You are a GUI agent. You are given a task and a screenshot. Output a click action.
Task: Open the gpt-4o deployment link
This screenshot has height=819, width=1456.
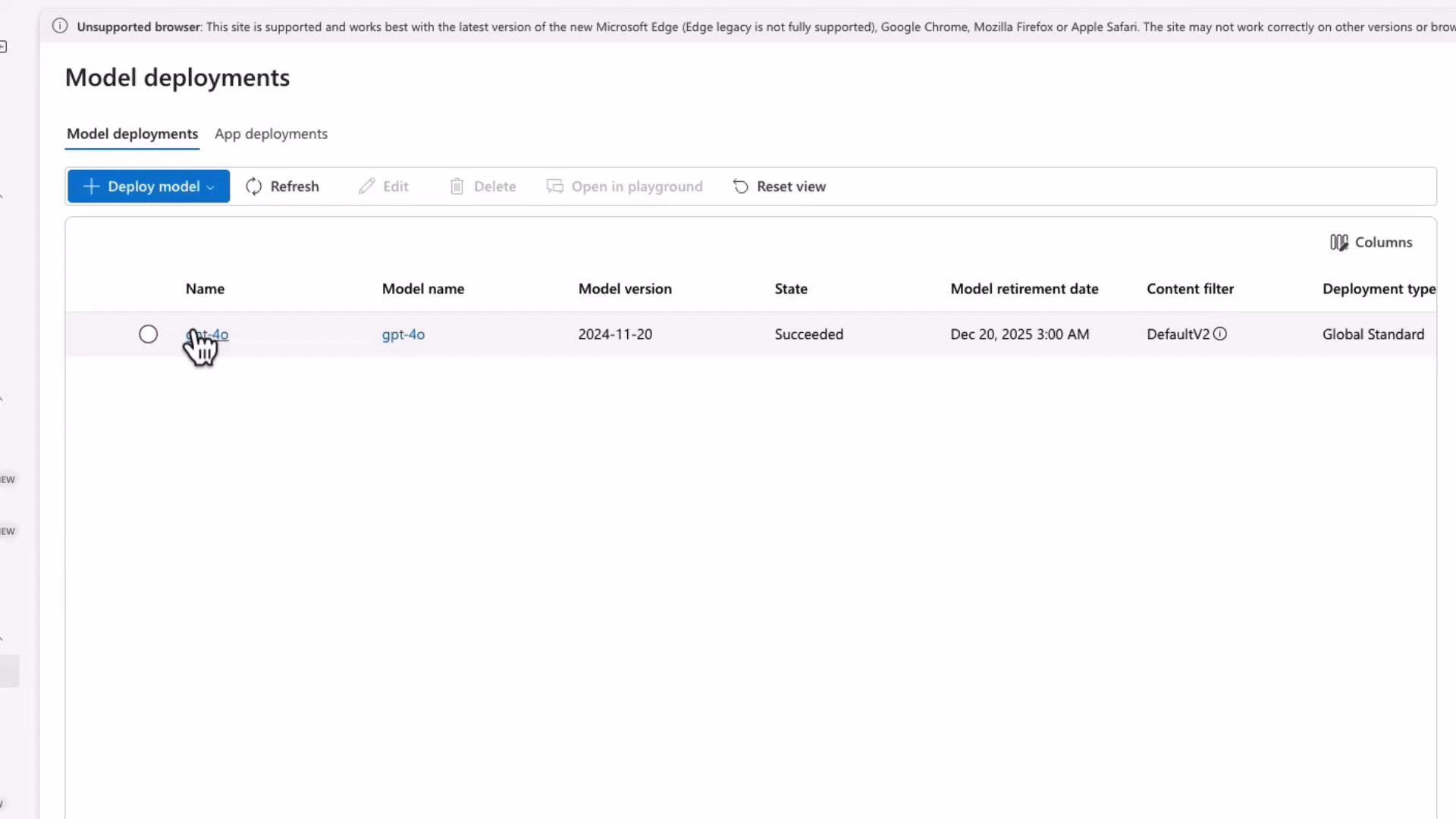[x=207, y=334]
